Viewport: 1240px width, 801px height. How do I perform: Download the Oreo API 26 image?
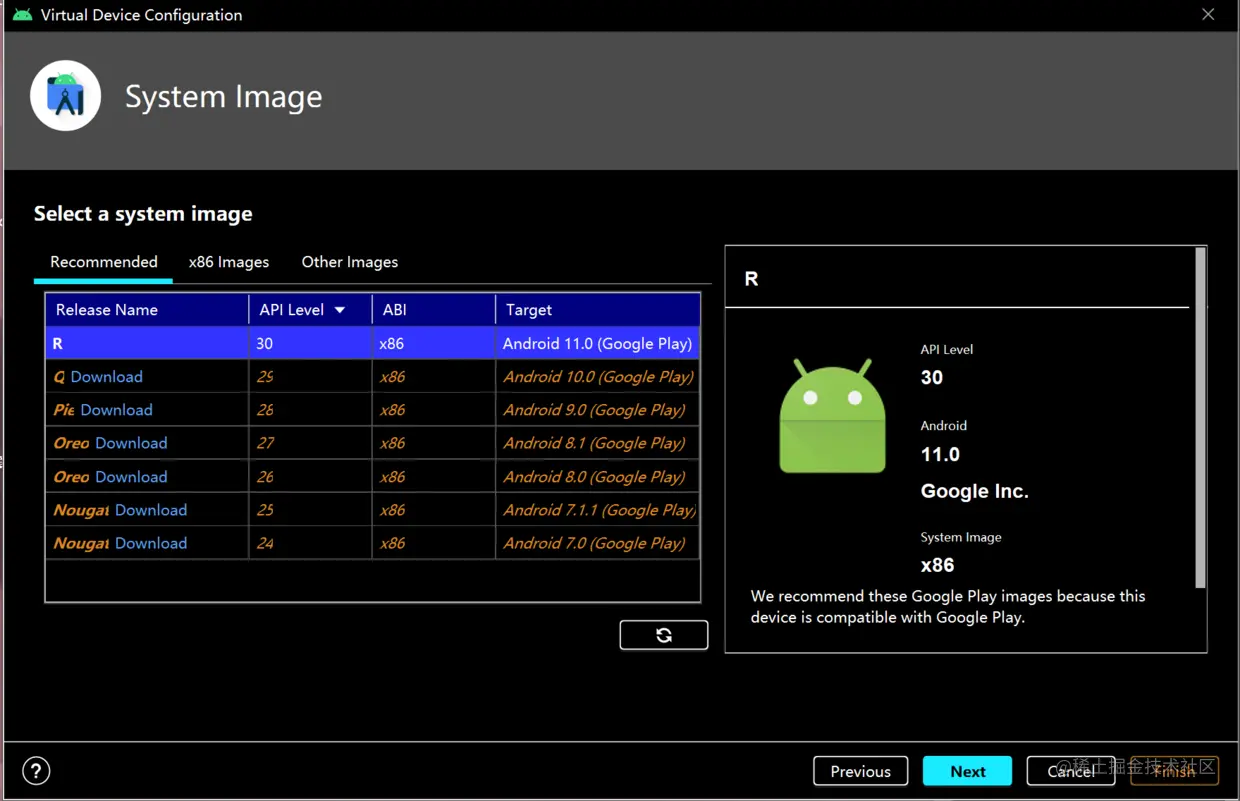pos(131,477)
